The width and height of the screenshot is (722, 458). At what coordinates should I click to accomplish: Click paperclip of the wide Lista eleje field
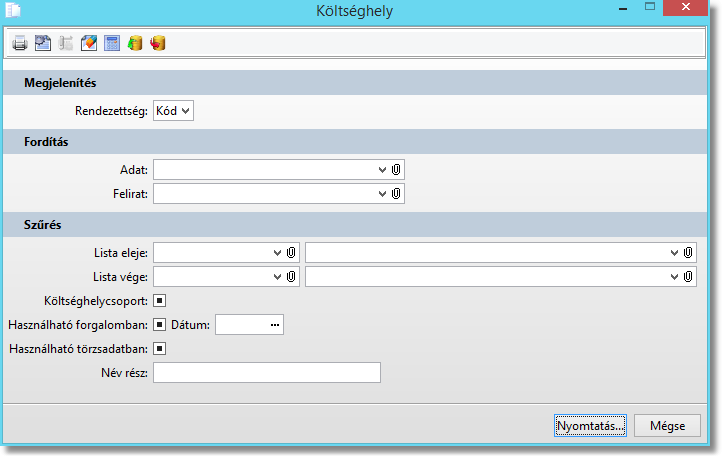point(688,253)
